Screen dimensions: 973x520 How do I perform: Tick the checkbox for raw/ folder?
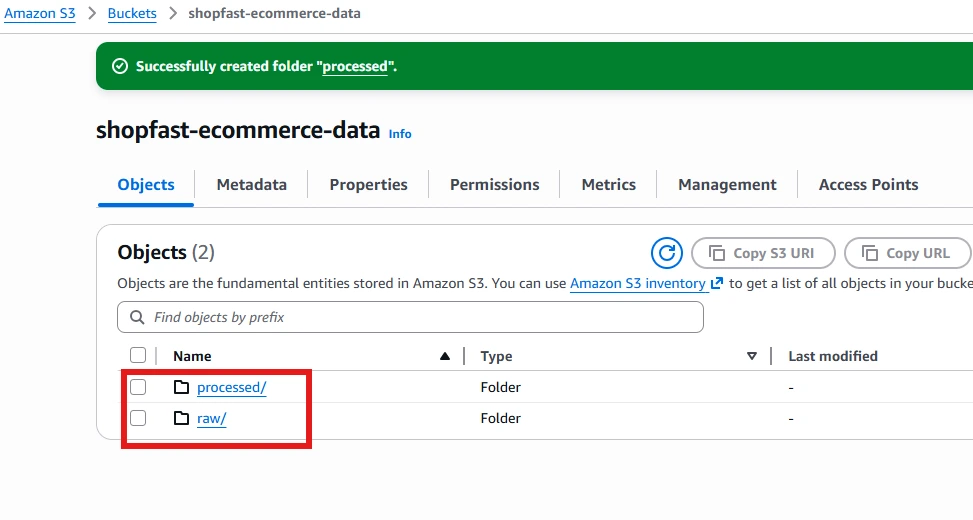(x=138, y=418)
